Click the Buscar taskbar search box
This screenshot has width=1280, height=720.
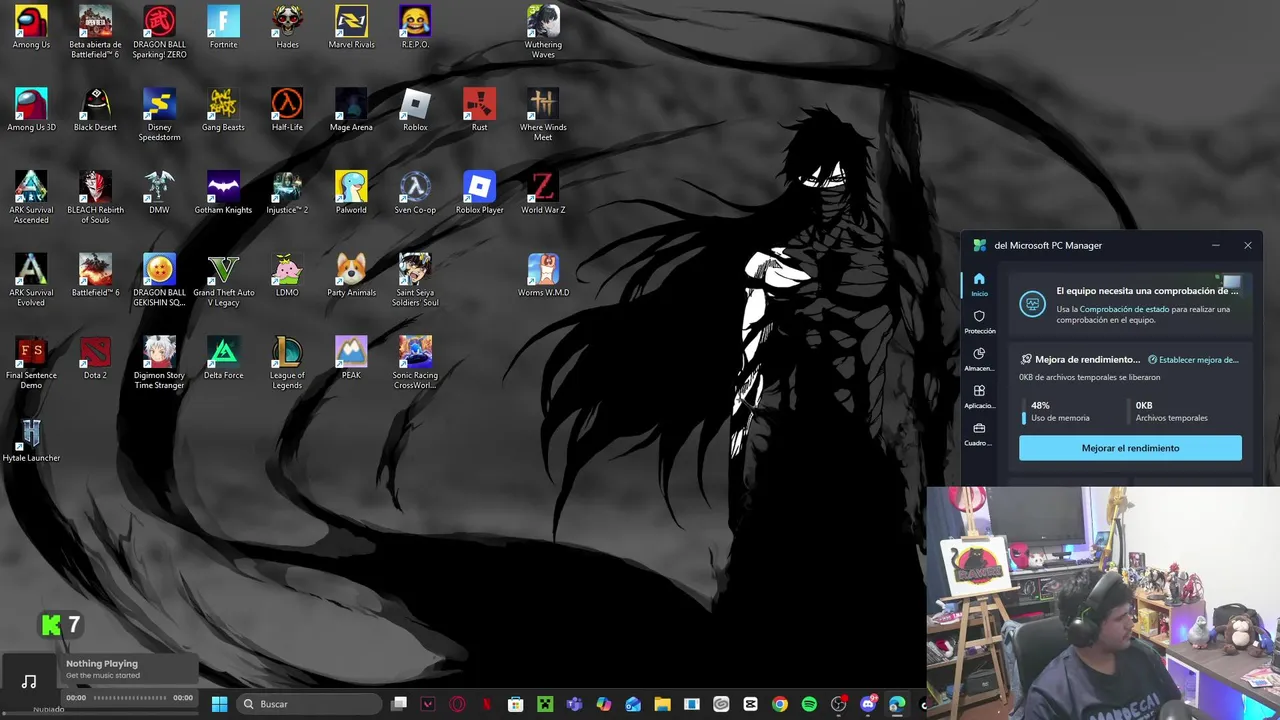click(x=309, y=704)
